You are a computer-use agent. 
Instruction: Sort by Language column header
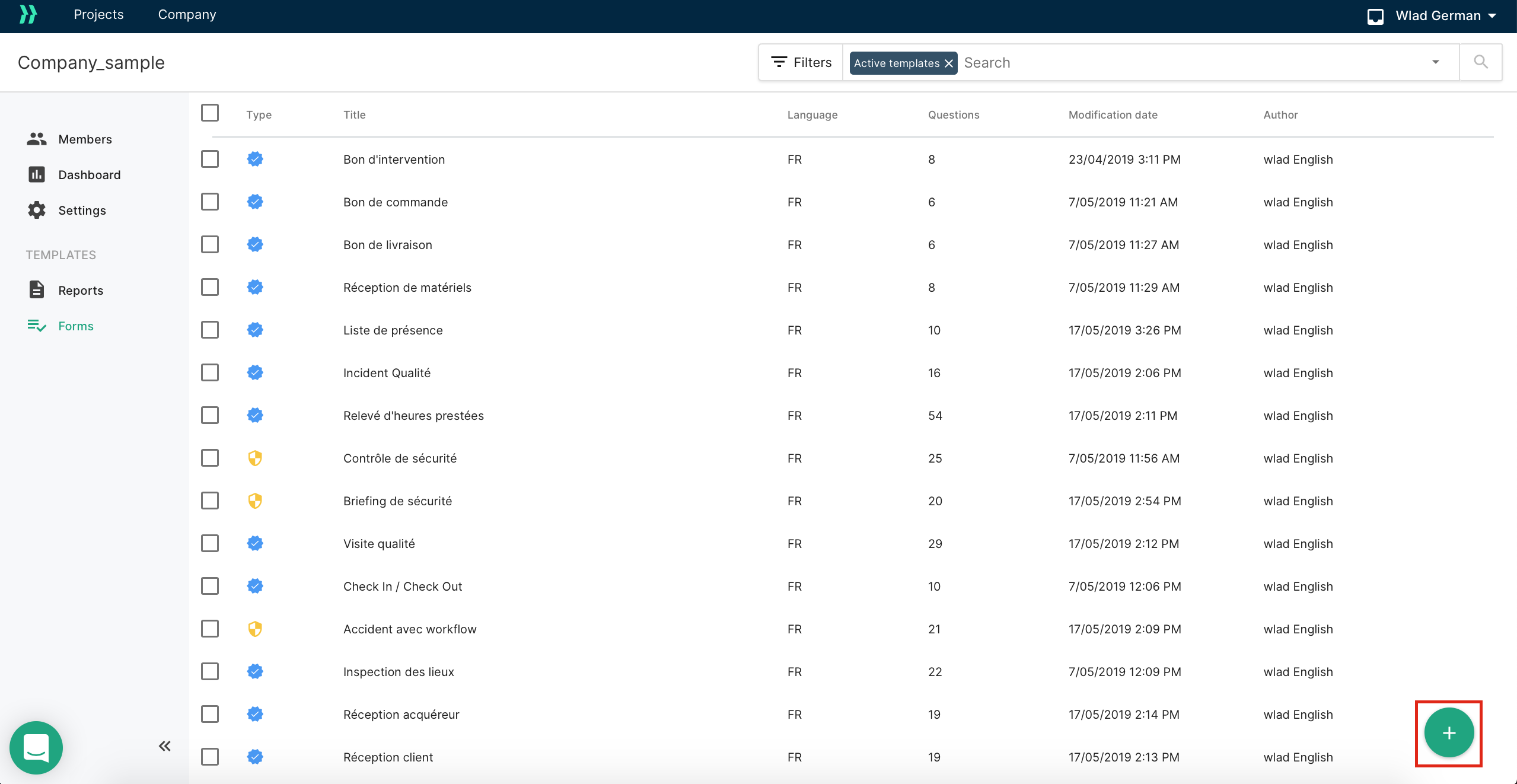(x=812, y=115)
